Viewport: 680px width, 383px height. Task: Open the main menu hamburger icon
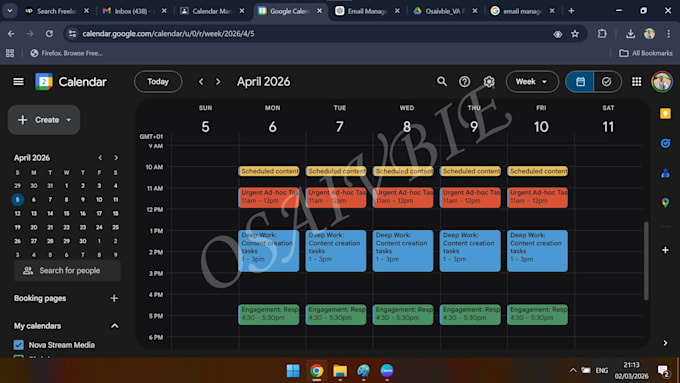[x=18, y=82]
